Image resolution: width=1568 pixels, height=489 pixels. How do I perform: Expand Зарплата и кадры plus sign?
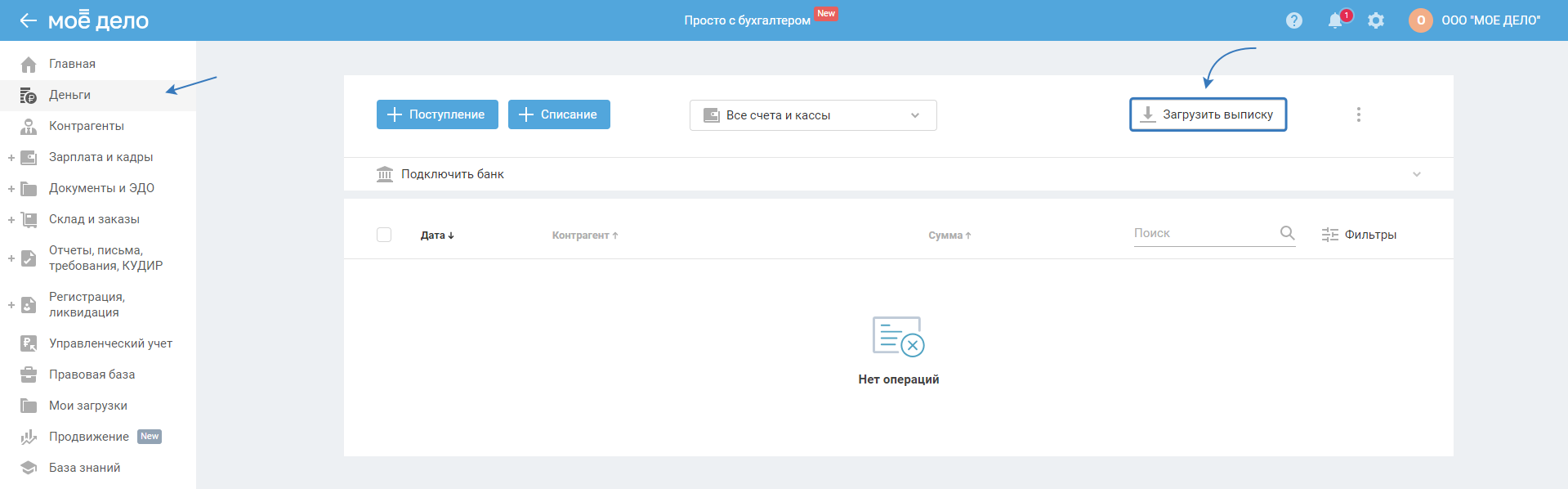(11, 158)
